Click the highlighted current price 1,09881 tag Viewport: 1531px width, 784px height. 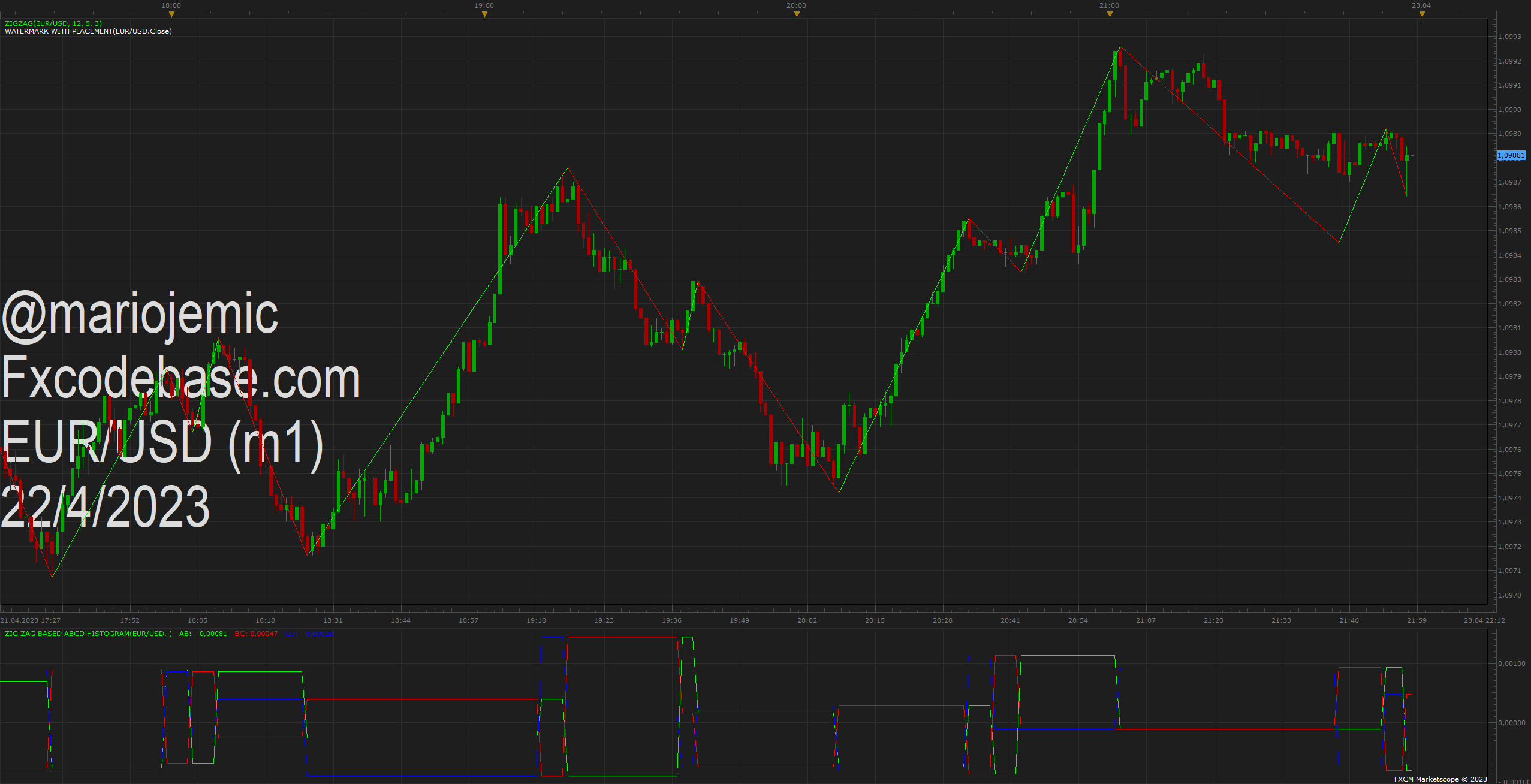point(1511,155)
